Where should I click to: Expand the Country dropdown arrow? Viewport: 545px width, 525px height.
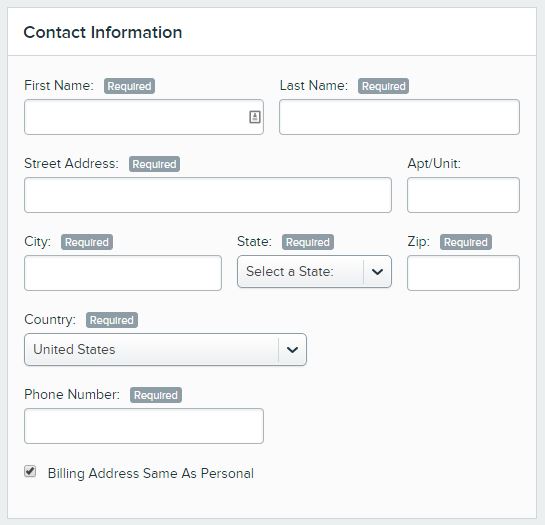[x=292, y=349]
